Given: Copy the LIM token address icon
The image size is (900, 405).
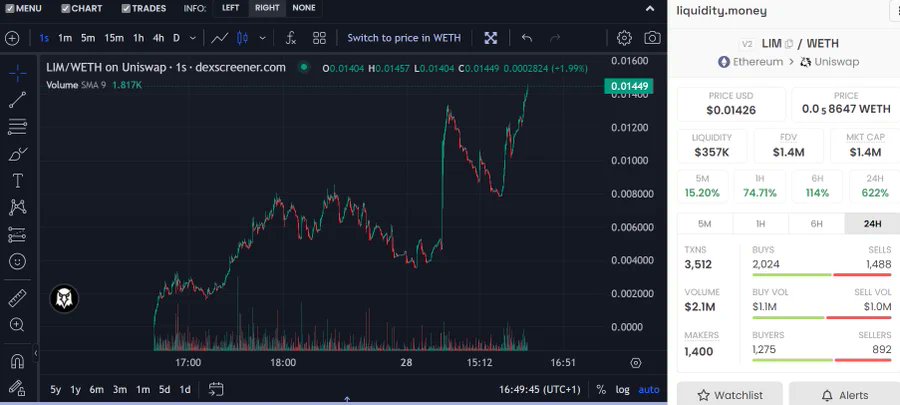Looking at the screenshot, I should [789, 44].
